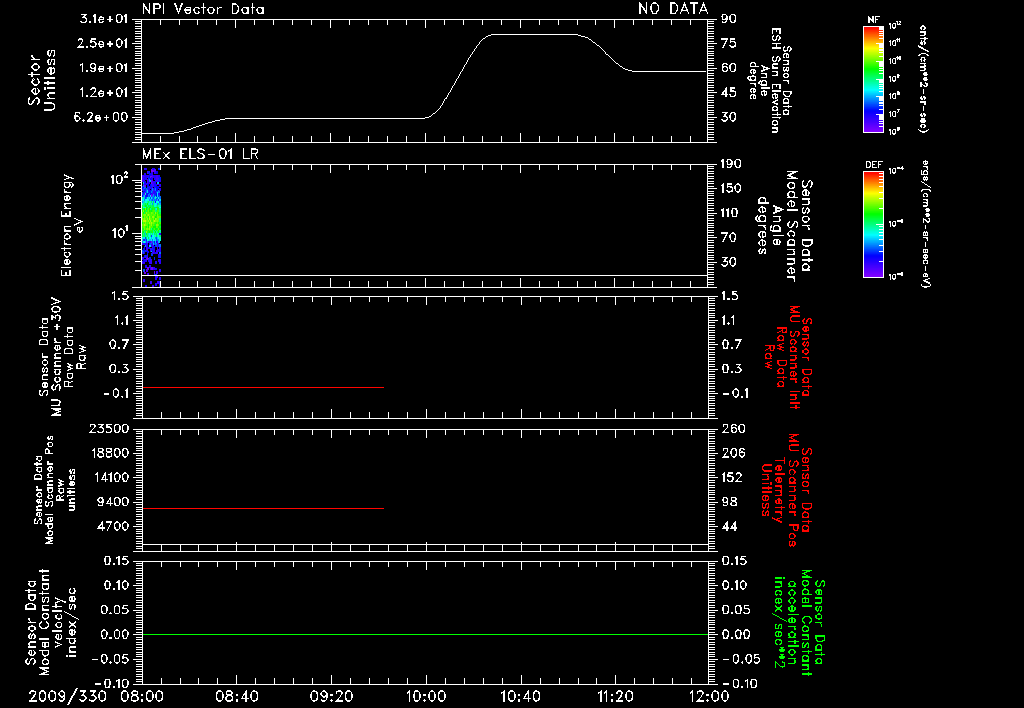Click the '10:00' time axis label
Screen dimensions: 1024x708
pyautogui.click(x=426, y=696)
